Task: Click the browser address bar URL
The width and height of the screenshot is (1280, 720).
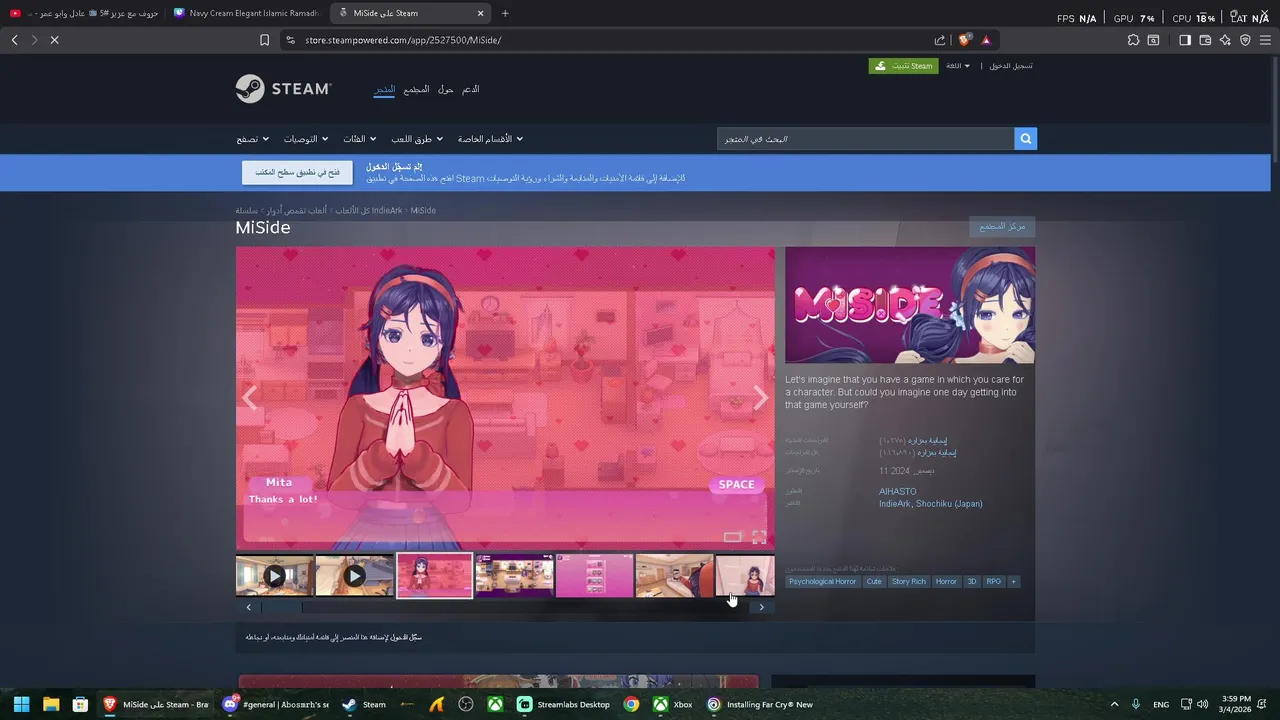Action: click(x=403, y=40)
